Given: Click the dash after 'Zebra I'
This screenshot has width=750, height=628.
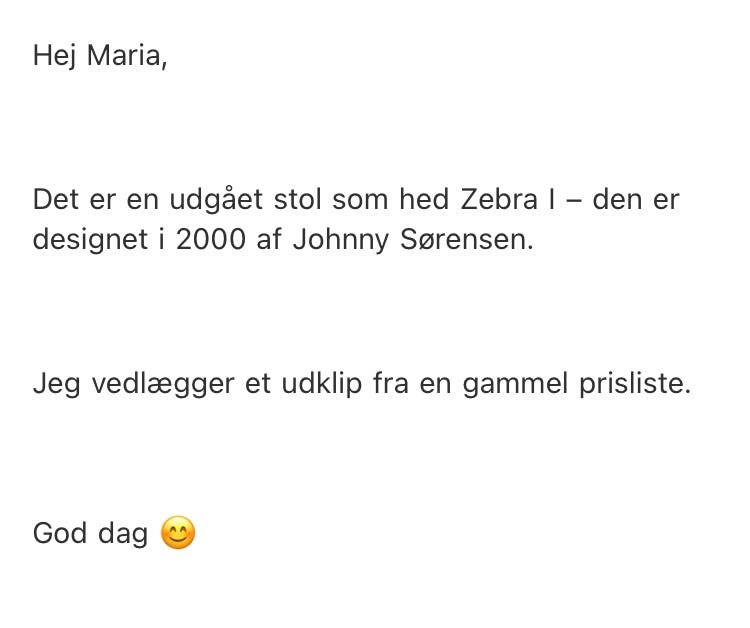Looking at the screenshot, I should tap(574, 201).
